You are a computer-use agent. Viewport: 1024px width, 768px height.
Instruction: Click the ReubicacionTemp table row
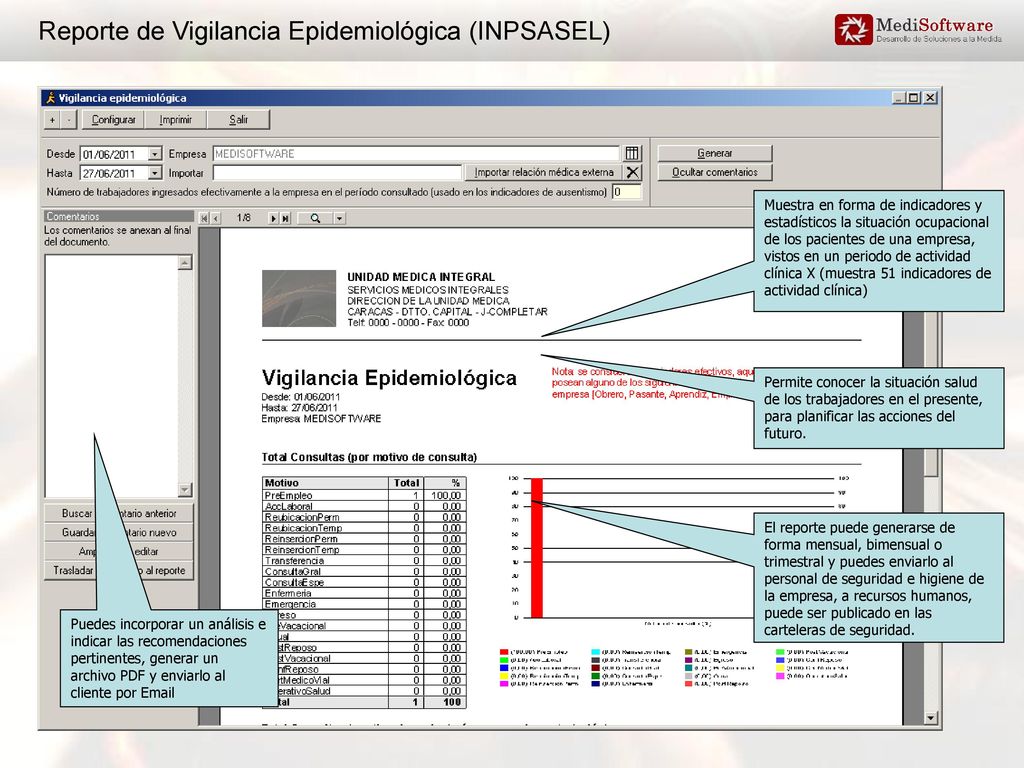click(x=364, y=528)
